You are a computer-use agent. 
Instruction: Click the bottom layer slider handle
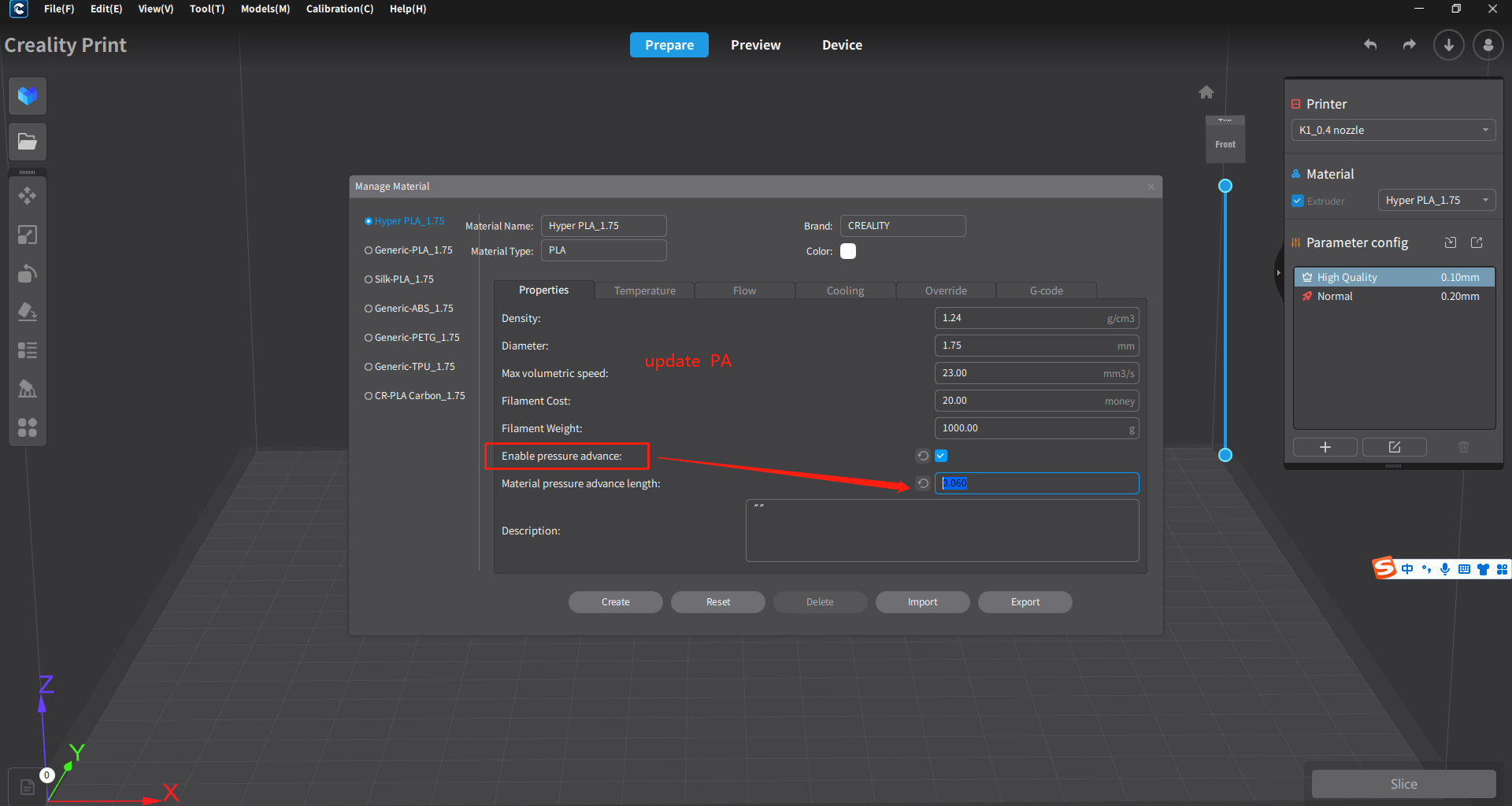click(x=1225, y=455)
